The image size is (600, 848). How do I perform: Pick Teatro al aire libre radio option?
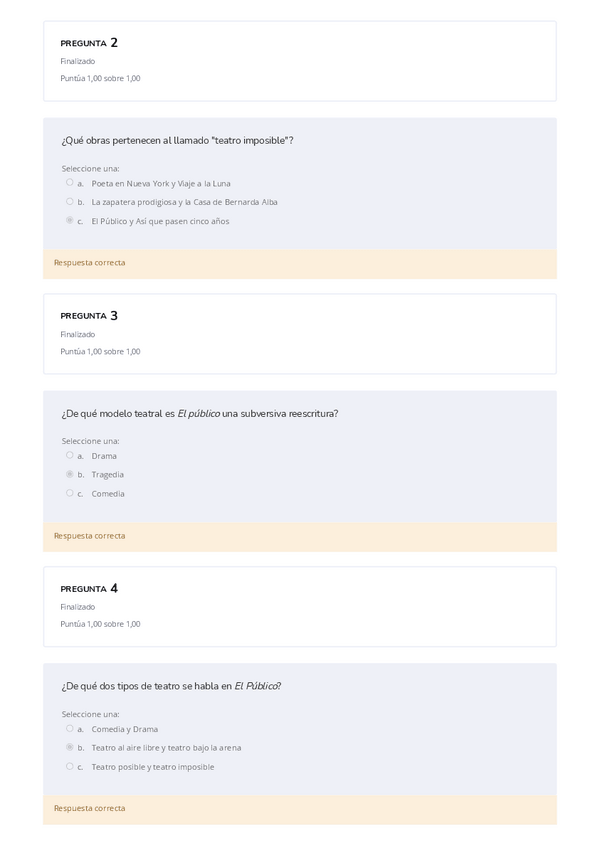[x=70, y=747]
